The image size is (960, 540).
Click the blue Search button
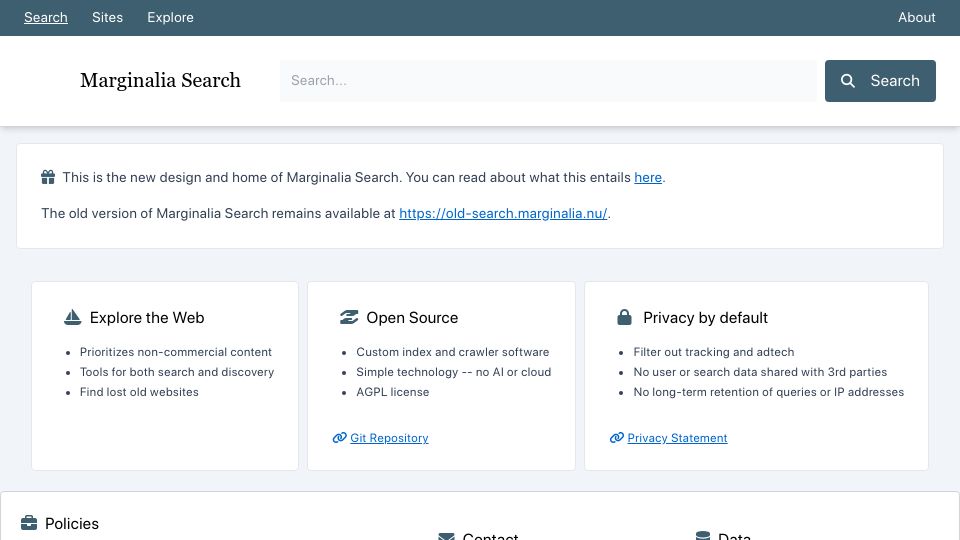(x=880, y=81)
